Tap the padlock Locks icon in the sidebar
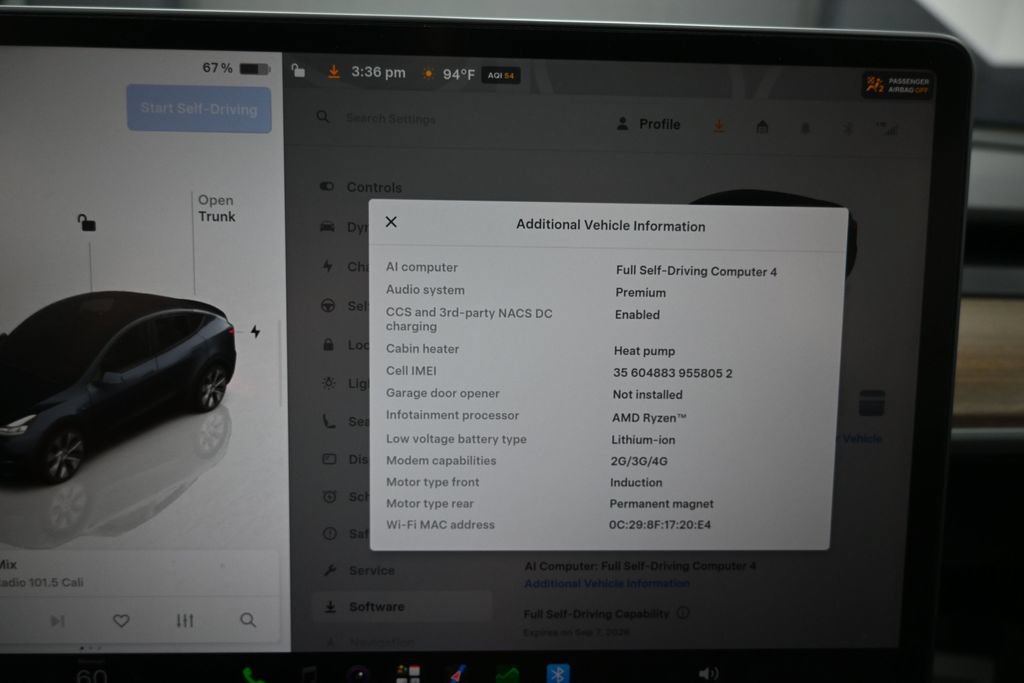Screen dimensions: 1024x683 [328, 344]
